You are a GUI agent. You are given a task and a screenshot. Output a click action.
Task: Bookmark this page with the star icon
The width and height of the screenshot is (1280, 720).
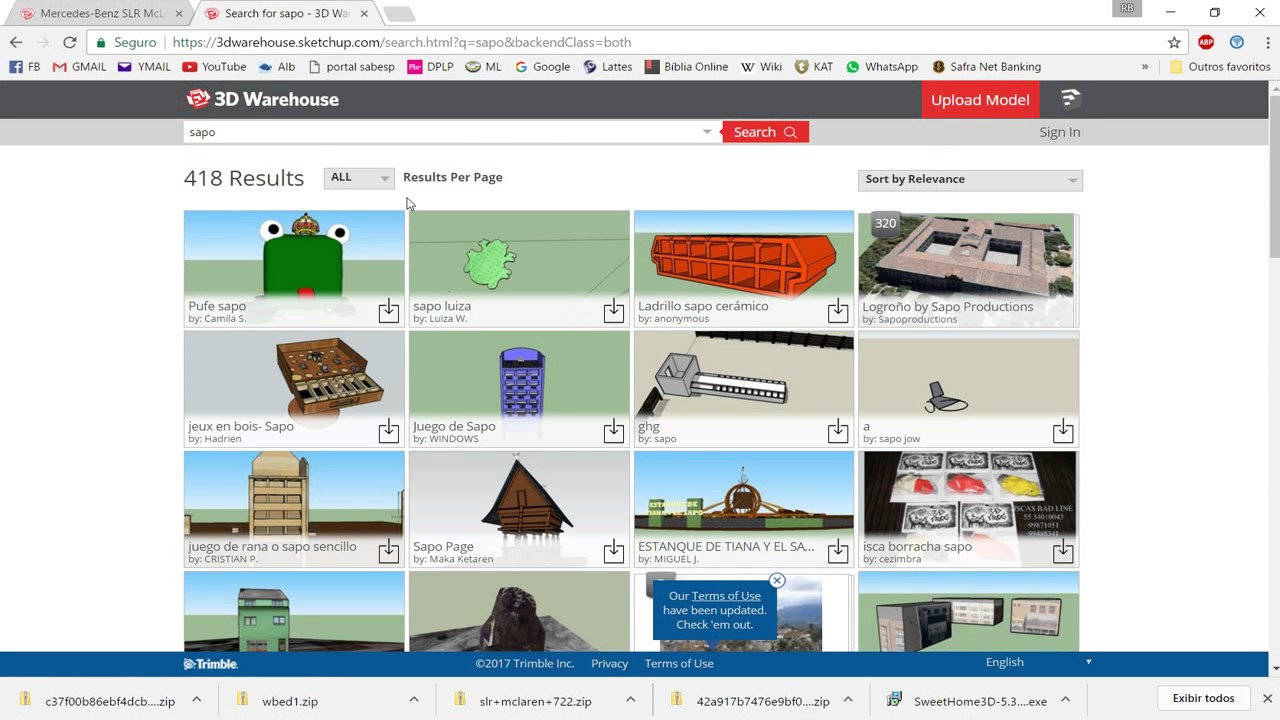1174,42
